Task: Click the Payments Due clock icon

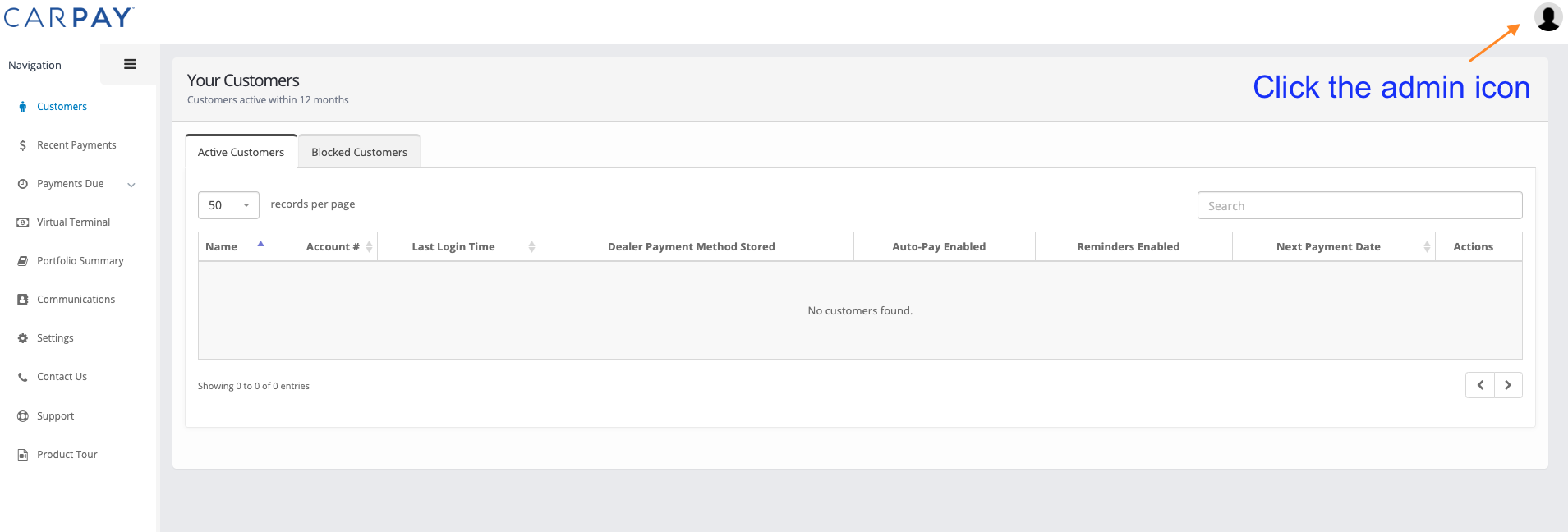Action: (x=23, y=184)
